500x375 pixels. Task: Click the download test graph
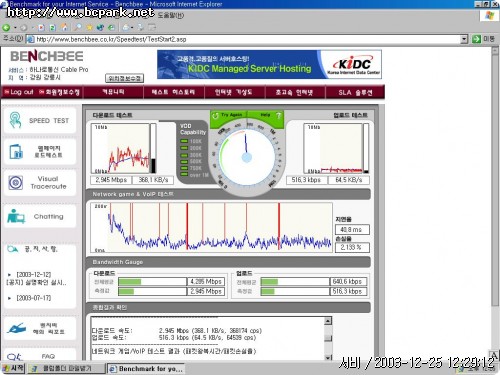coord(120,148)
